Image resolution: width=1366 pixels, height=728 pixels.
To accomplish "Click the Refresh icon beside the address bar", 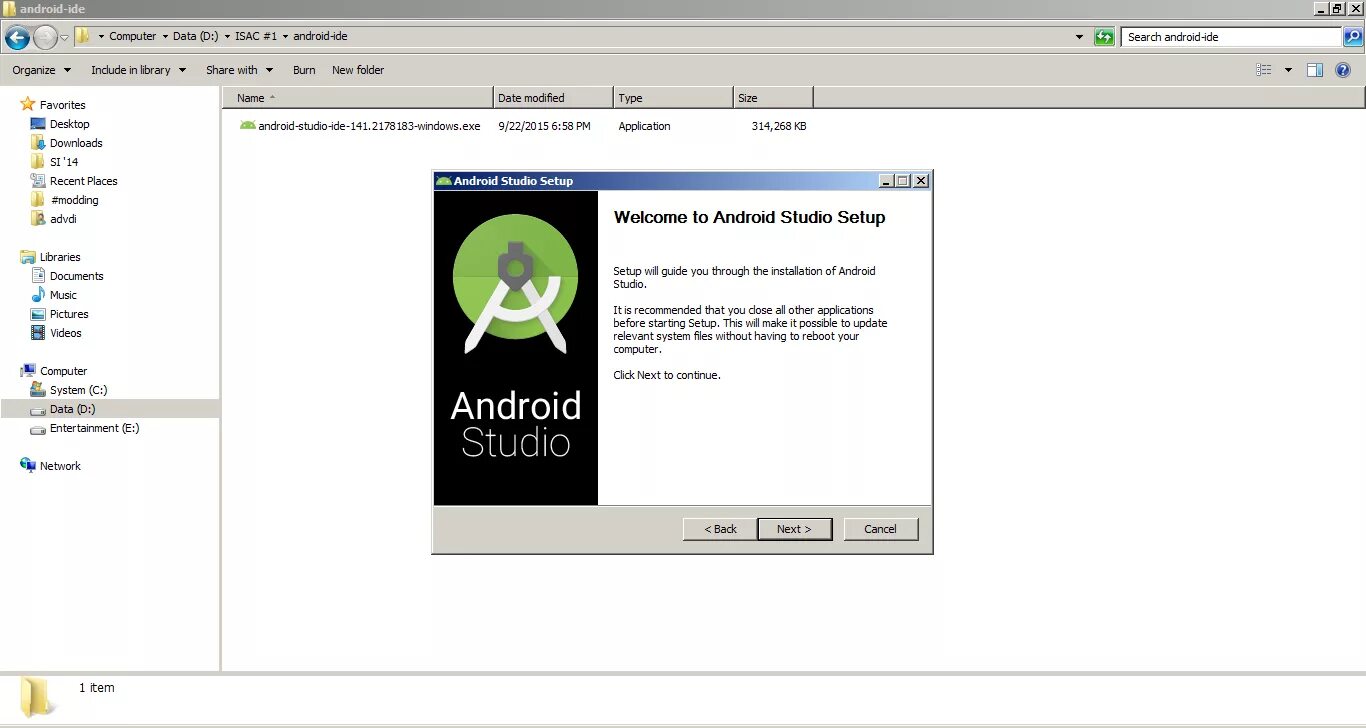I will coord(1104,37).
